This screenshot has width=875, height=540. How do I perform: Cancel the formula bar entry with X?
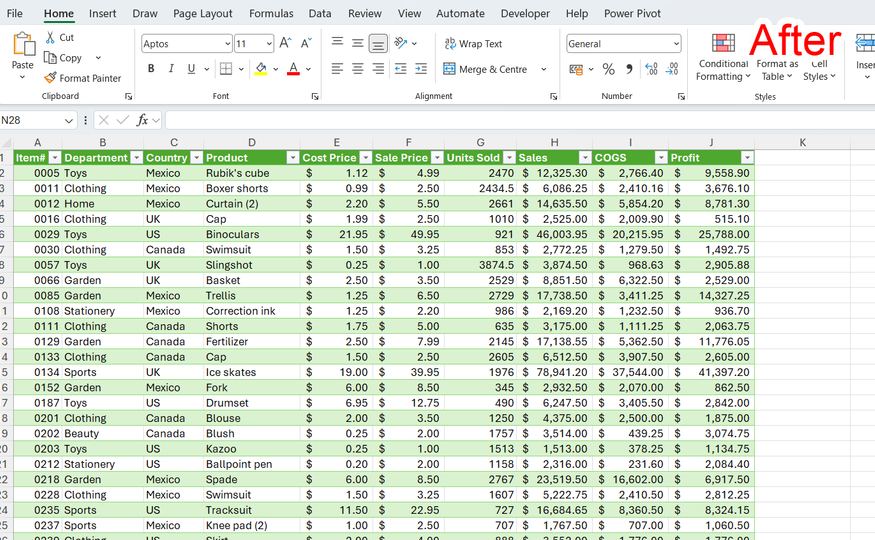click(103, 120)
